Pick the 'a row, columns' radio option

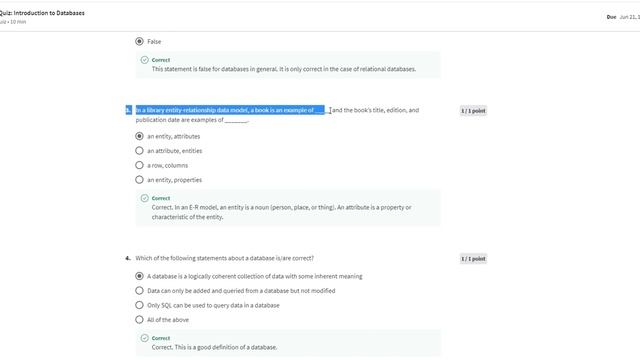(139, 165)
